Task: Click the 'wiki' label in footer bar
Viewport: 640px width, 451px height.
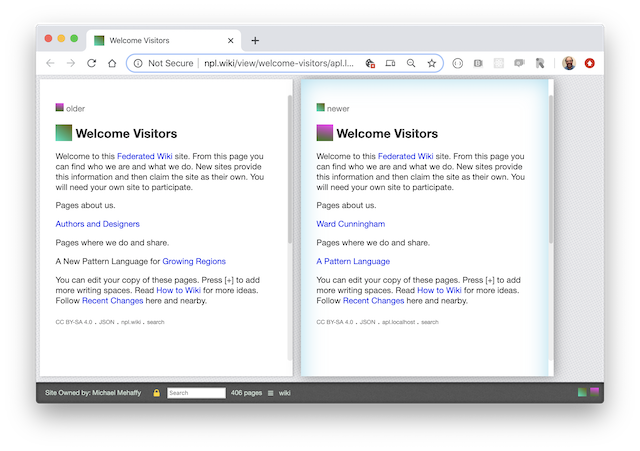Action: 284,393
